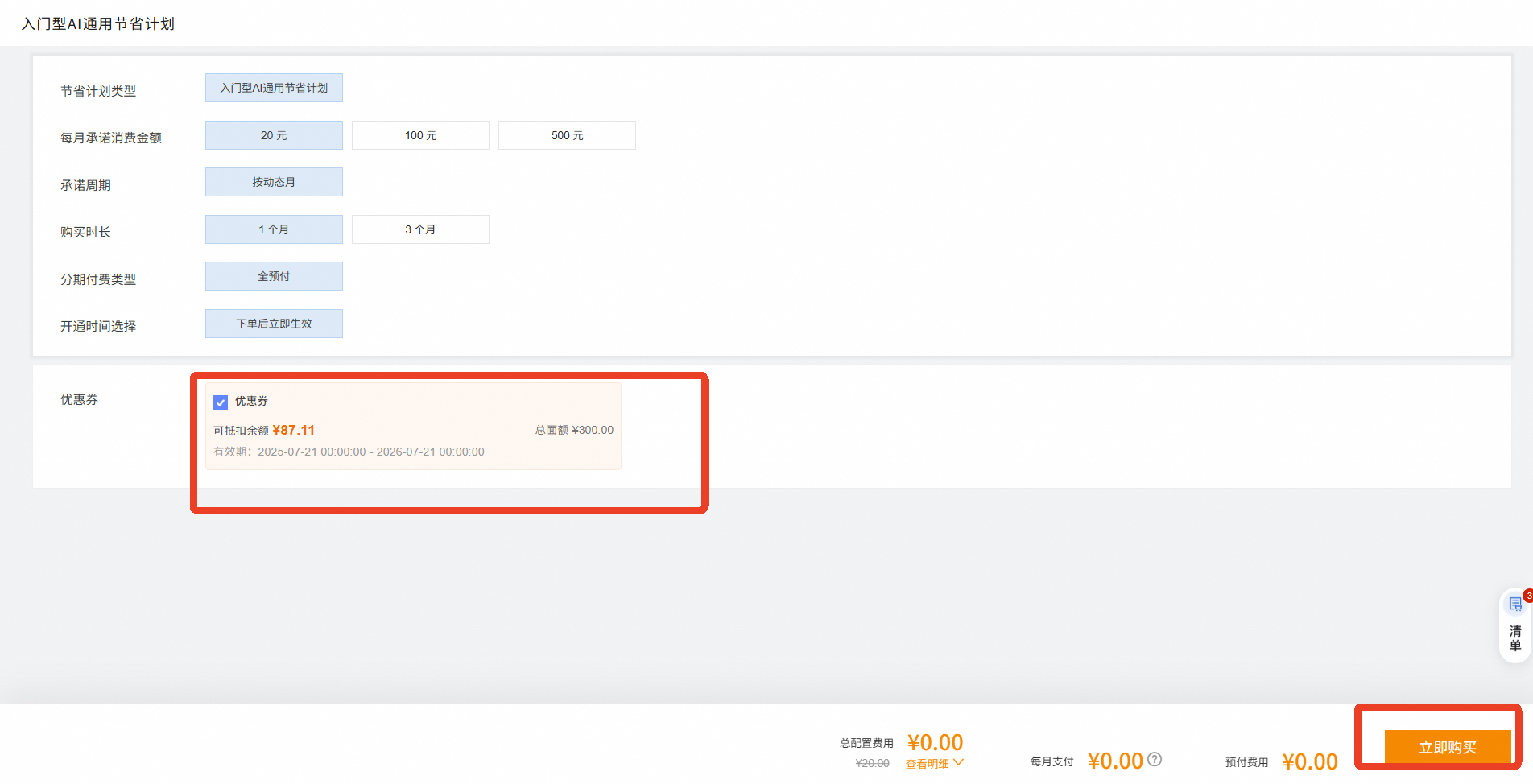The image size is (1533, 784).
Task: Click the 预付费用 ¥0.00 amount
Action: click(x=1310, y=761)
